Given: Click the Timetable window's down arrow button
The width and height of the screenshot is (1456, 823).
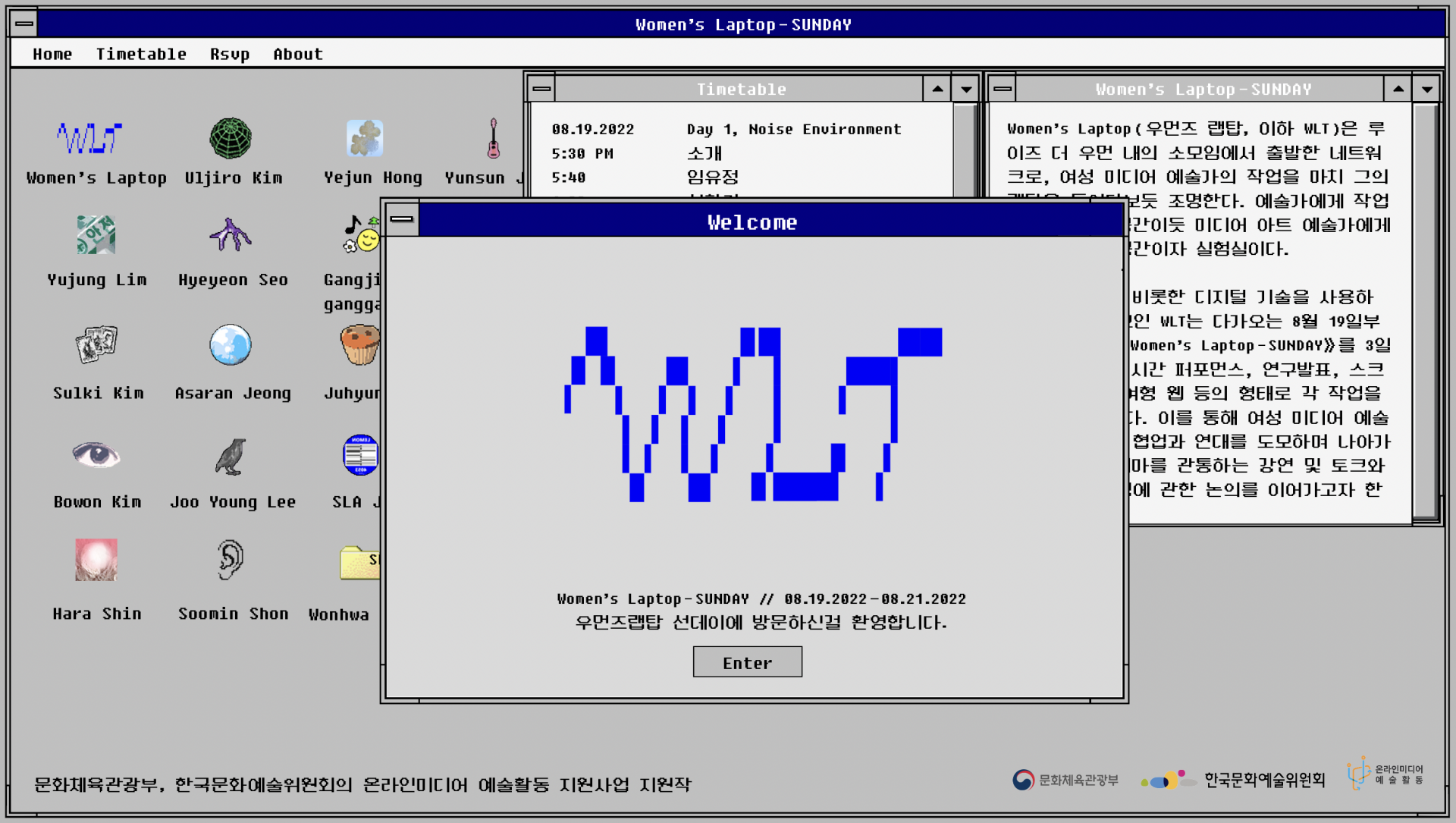Looking at the screenshot, I should coord(965,89).
